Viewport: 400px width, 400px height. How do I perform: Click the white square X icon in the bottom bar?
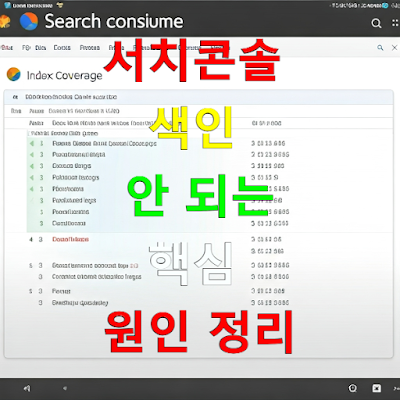coord(377,388)
